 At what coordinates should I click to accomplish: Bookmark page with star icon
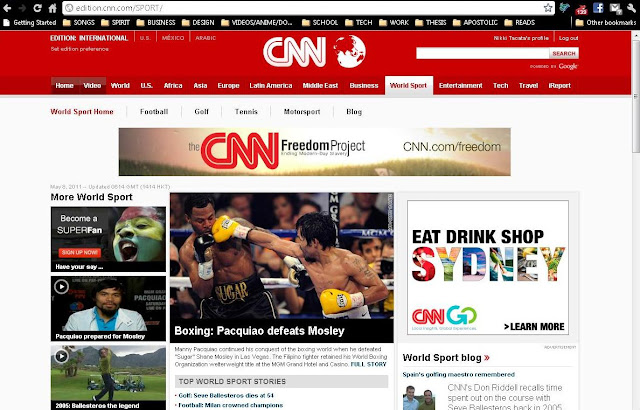click(x=548, y=8)
